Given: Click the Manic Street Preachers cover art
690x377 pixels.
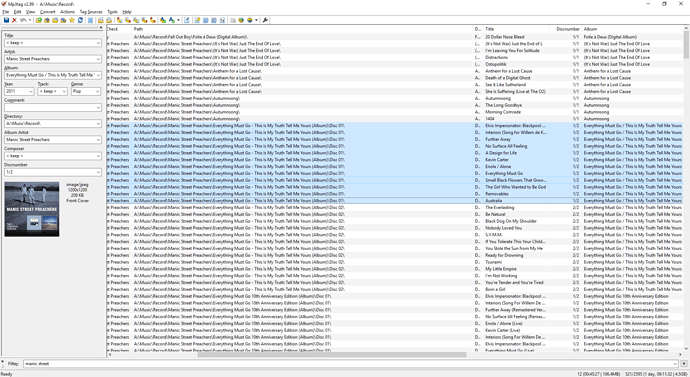Looking at the screenshot, I should click(x=32, y=209).
